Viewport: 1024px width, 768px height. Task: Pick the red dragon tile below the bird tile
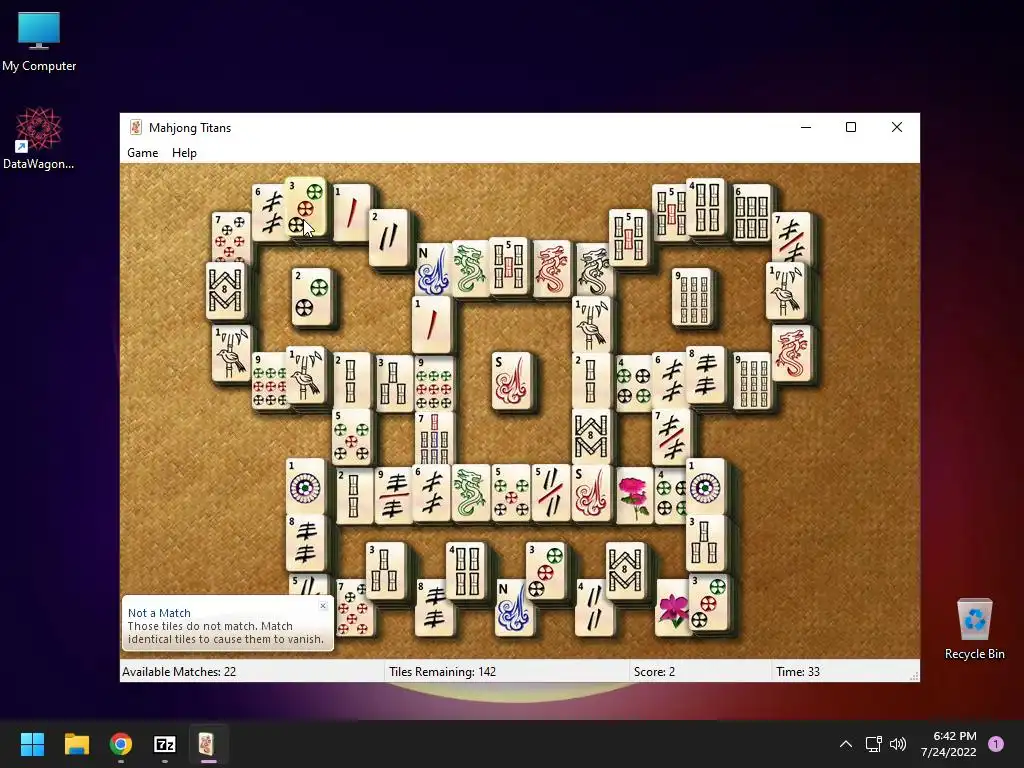[791, 353]
